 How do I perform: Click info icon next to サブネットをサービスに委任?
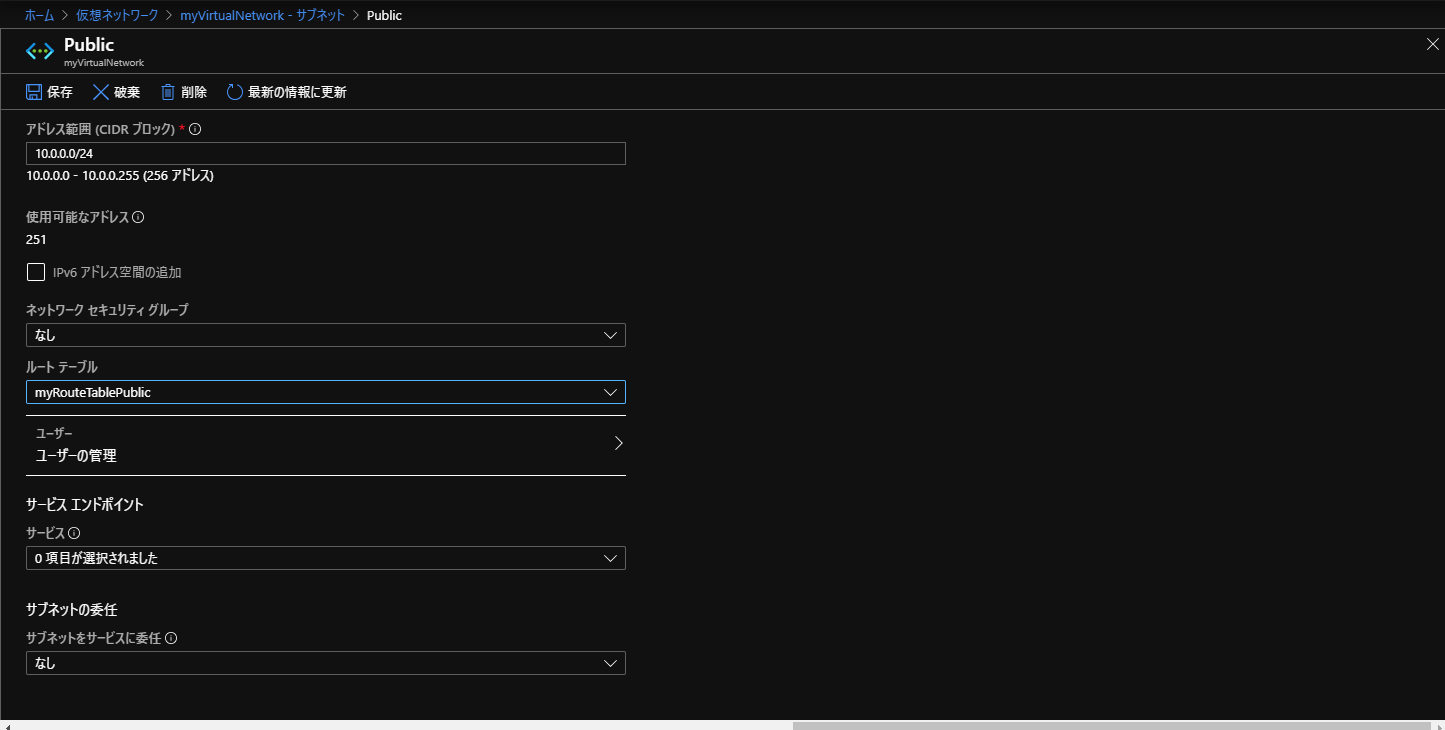[171, 638]
